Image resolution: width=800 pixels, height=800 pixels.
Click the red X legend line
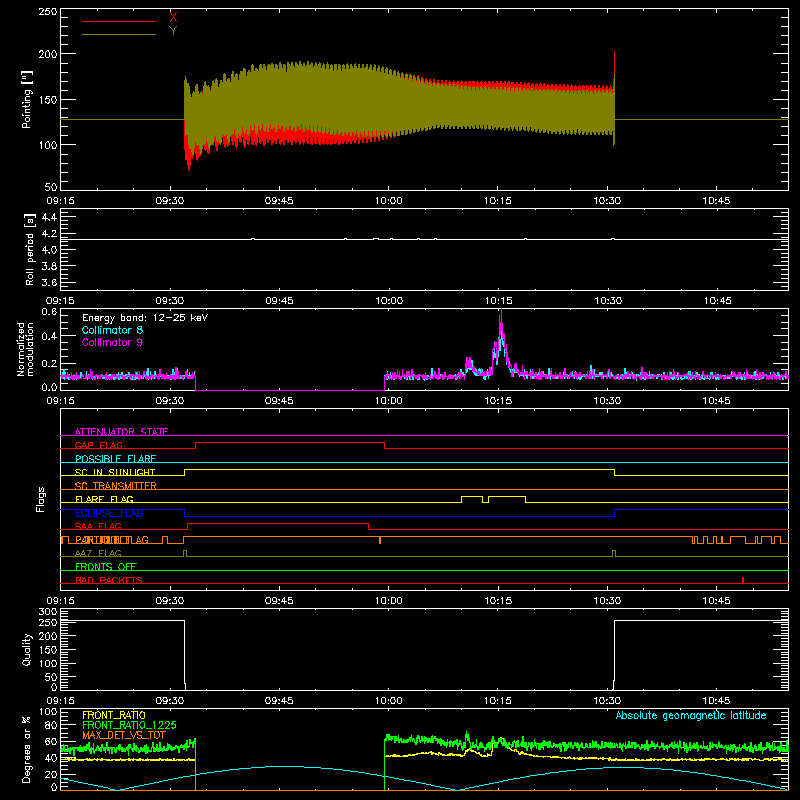[x=119, y=21]
